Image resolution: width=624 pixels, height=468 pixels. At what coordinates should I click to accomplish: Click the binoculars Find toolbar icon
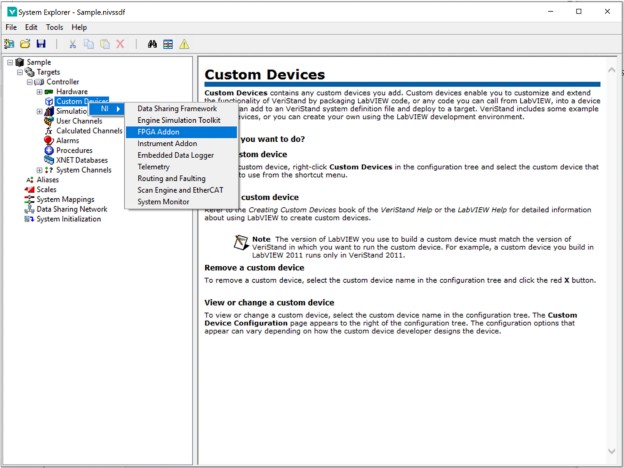(152, 44)
